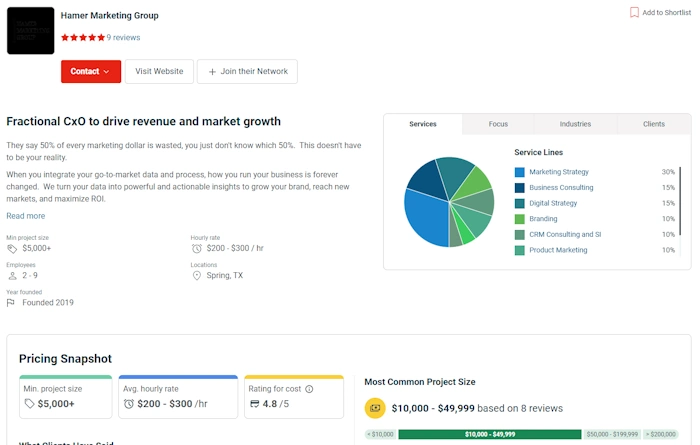Viewport: 700px width, 445px height.
Task: Click the wallet icon beside 4.8 /5
Action: (x=254, y=404)
